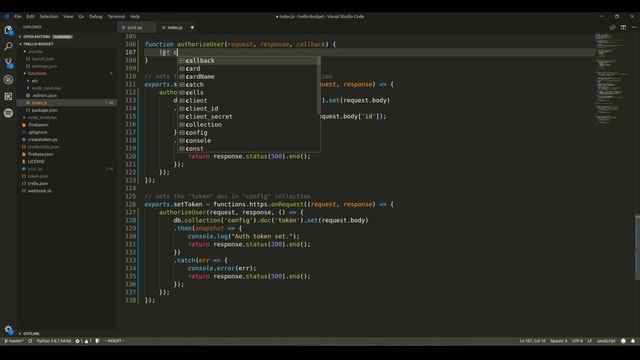Image resolution: width=640 pixels, height=360 pixels.
Task: Open .eslintrc.json in the explorer
Action: tap(67, 96)
